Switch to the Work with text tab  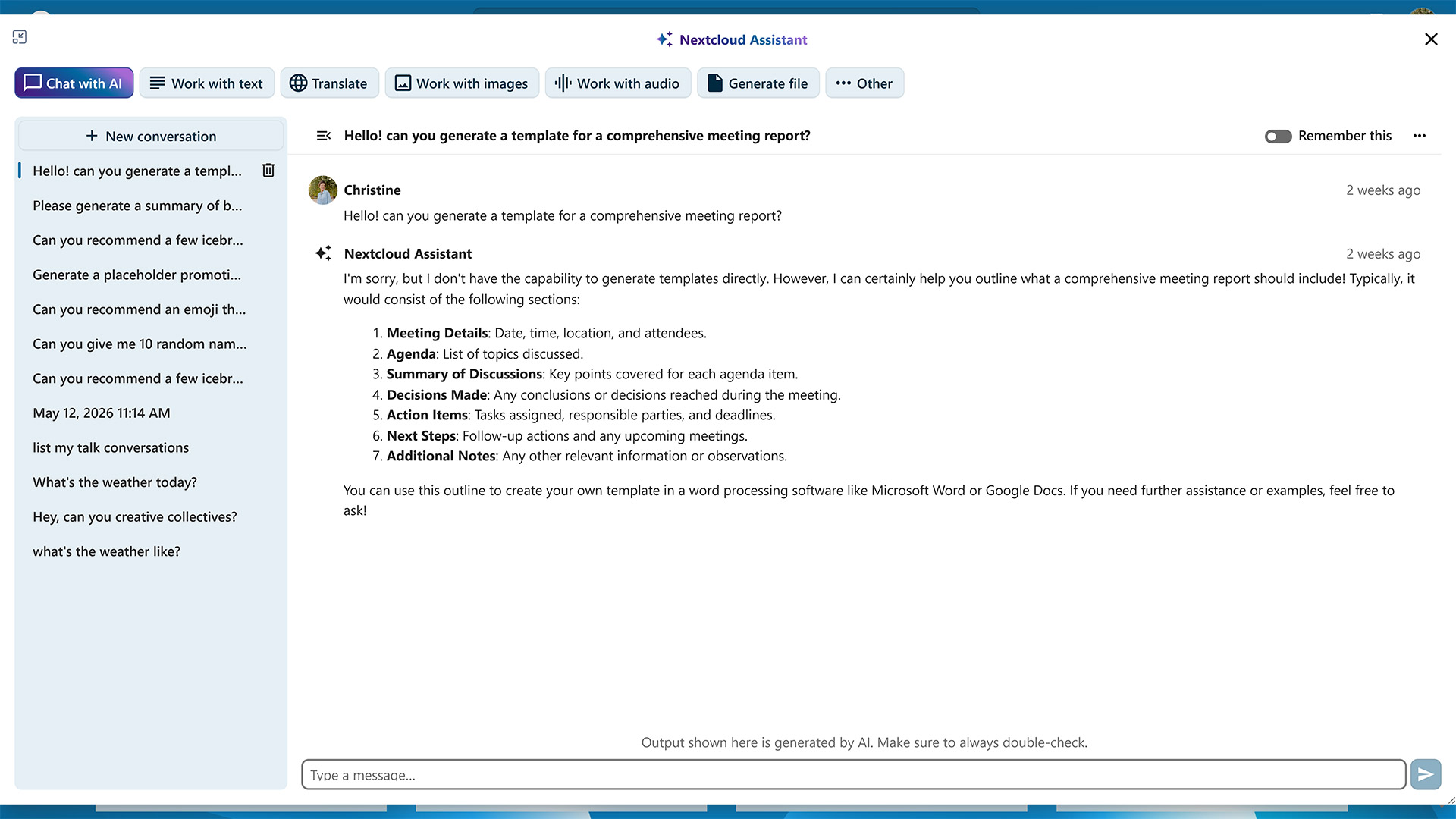tap(207, 83)
